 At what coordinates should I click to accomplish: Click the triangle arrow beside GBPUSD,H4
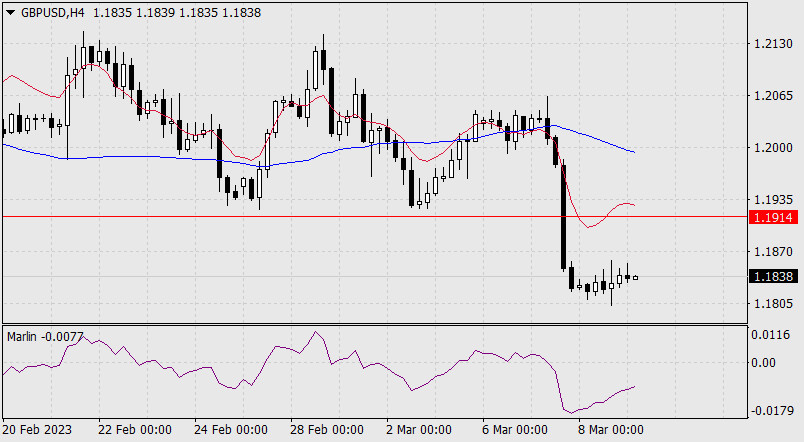coord(10,12)
